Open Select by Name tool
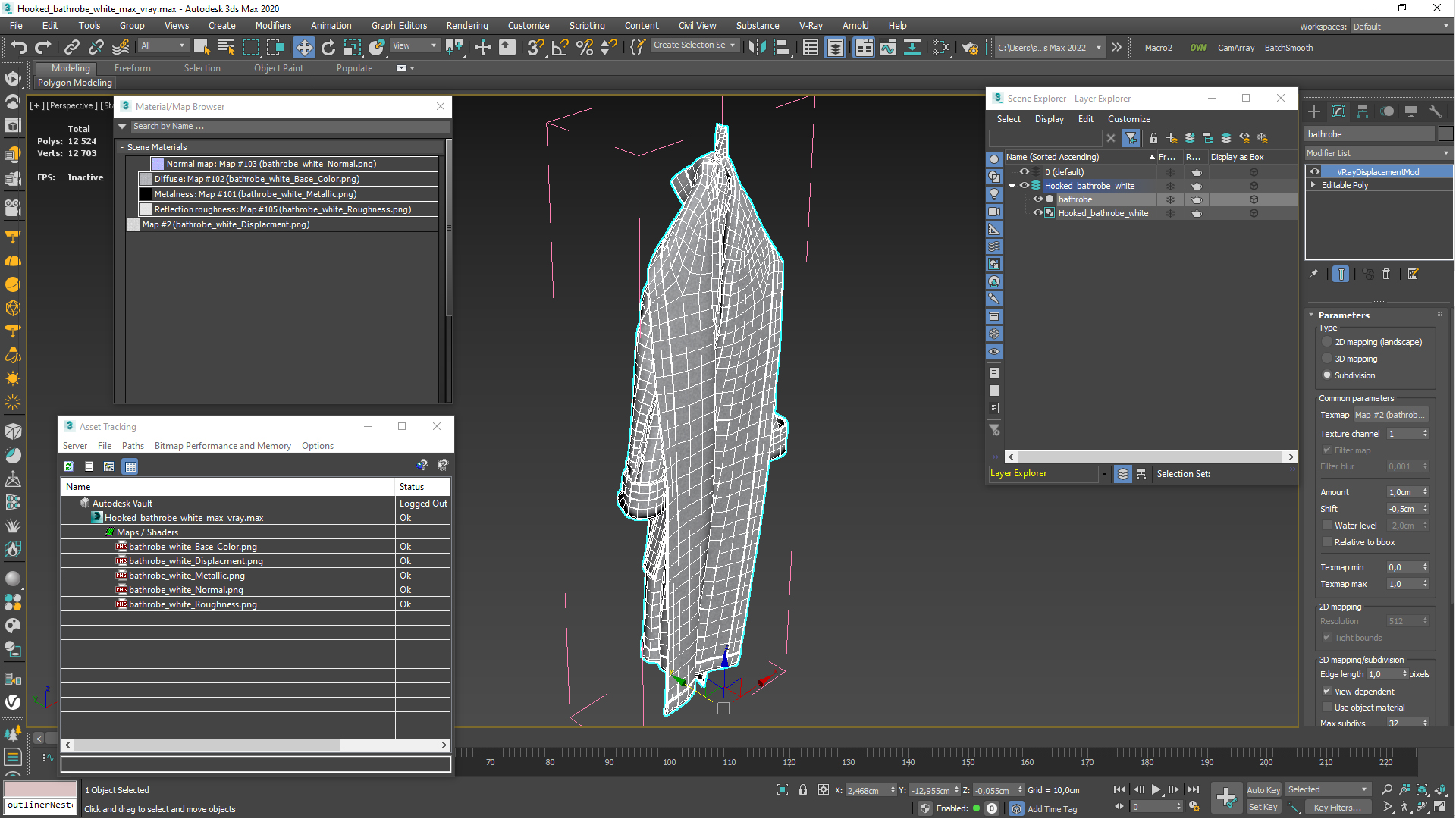This screenshot has height=819, width=1456. [226, 47]
